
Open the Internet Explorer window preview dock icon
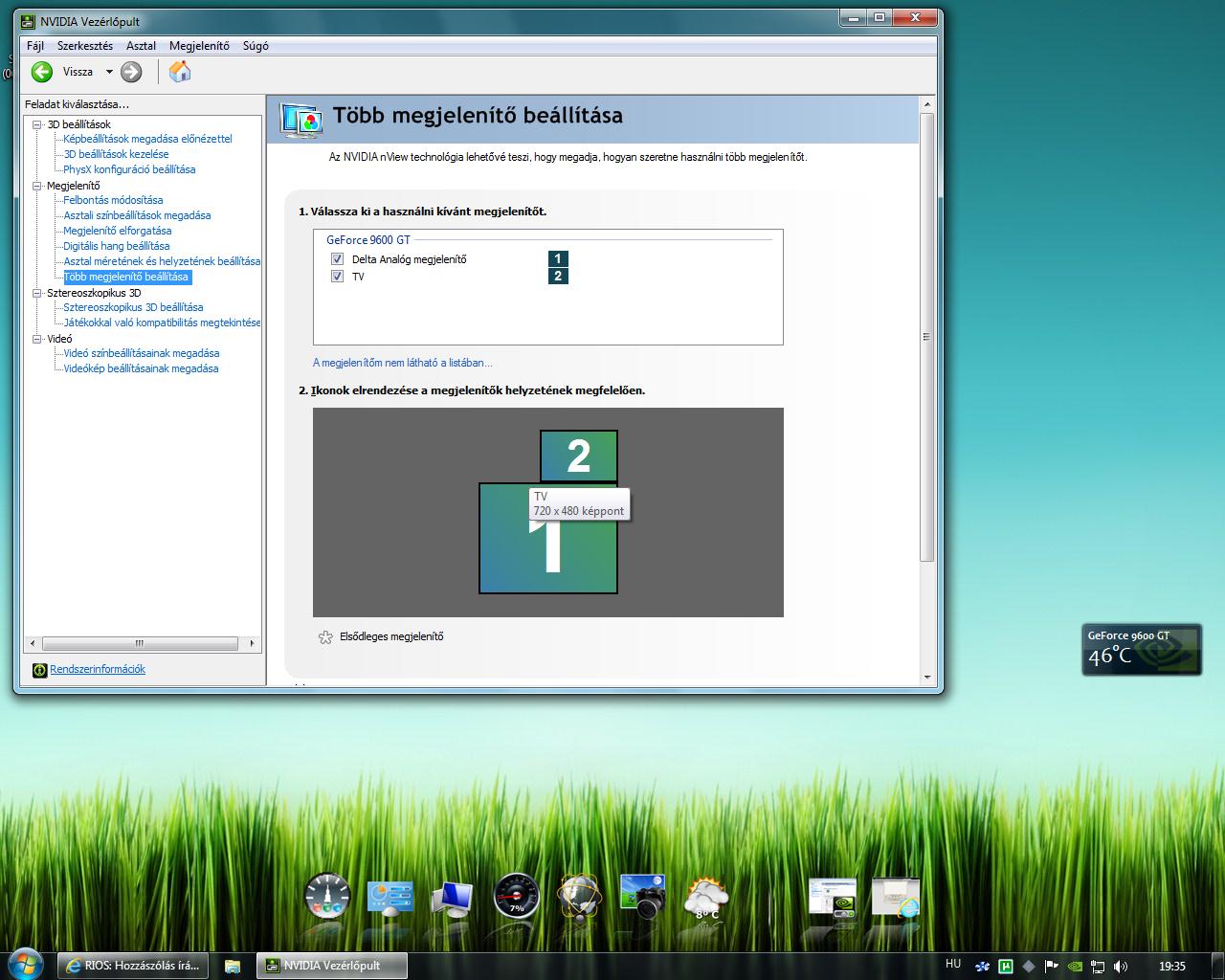tap(896, 899)
